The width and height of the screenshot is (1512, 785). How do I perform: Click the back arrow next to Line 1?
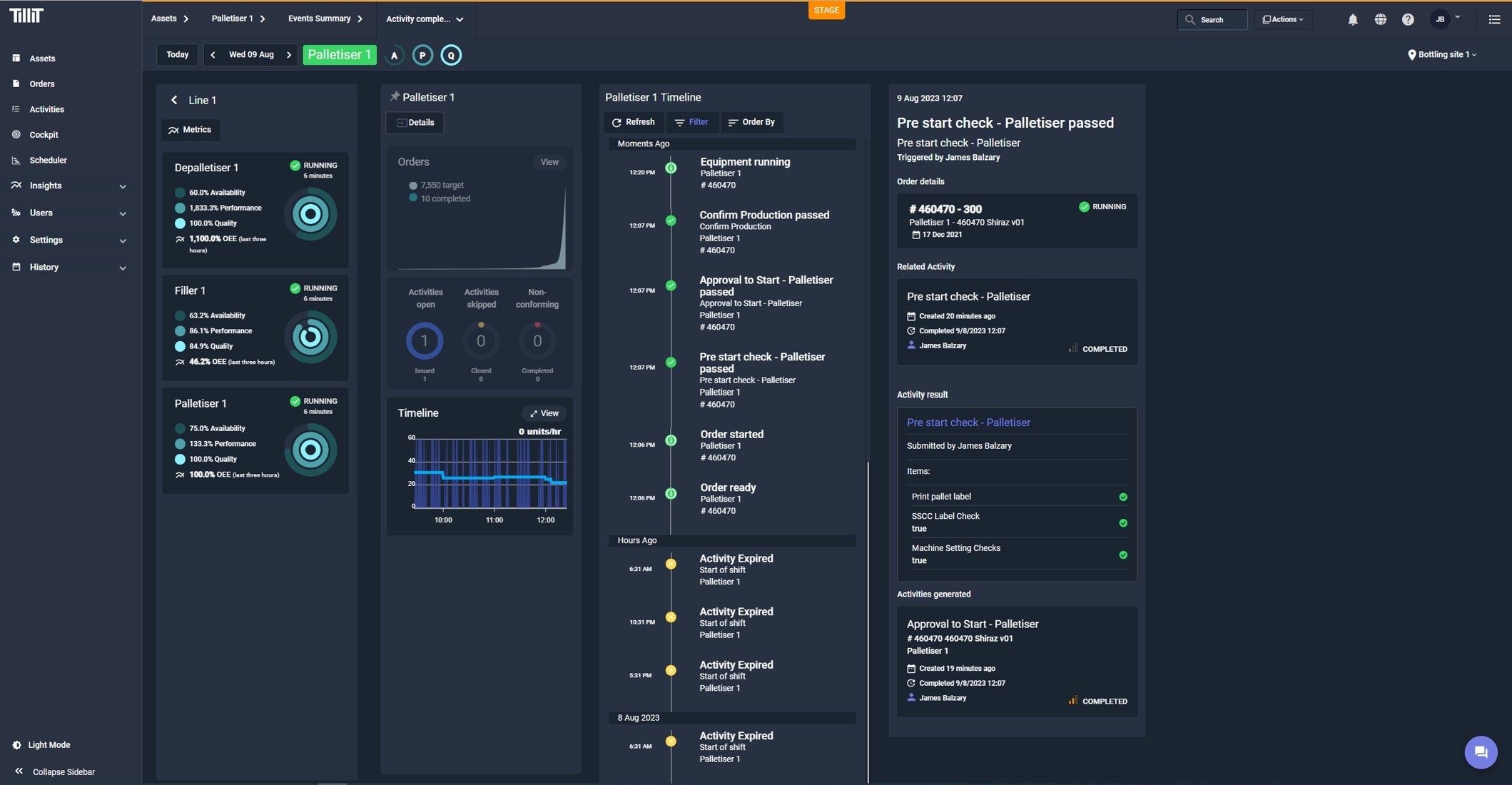tap(174, 101)
